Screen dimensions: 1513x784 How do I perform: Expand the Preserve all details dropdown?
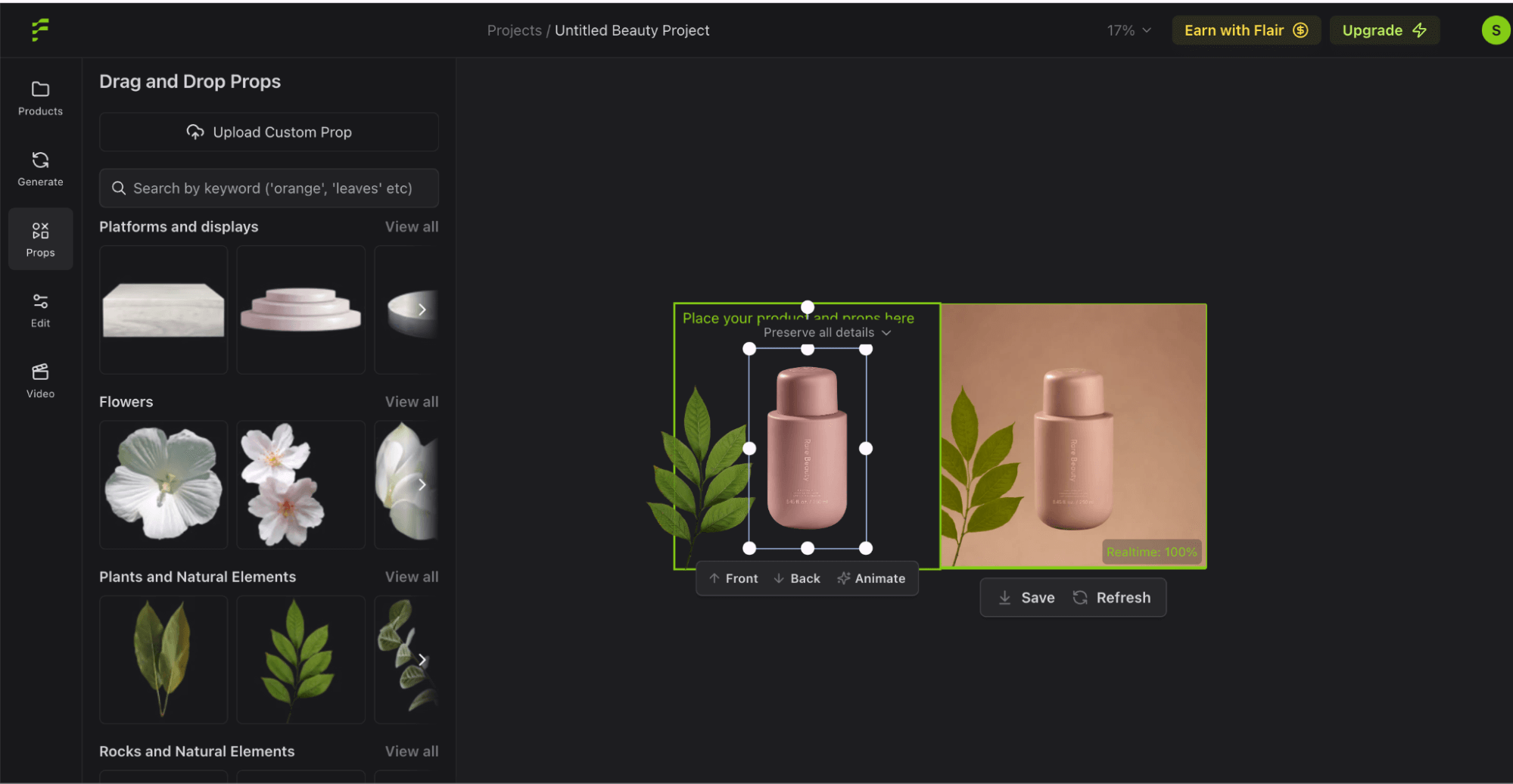[827, 332]
